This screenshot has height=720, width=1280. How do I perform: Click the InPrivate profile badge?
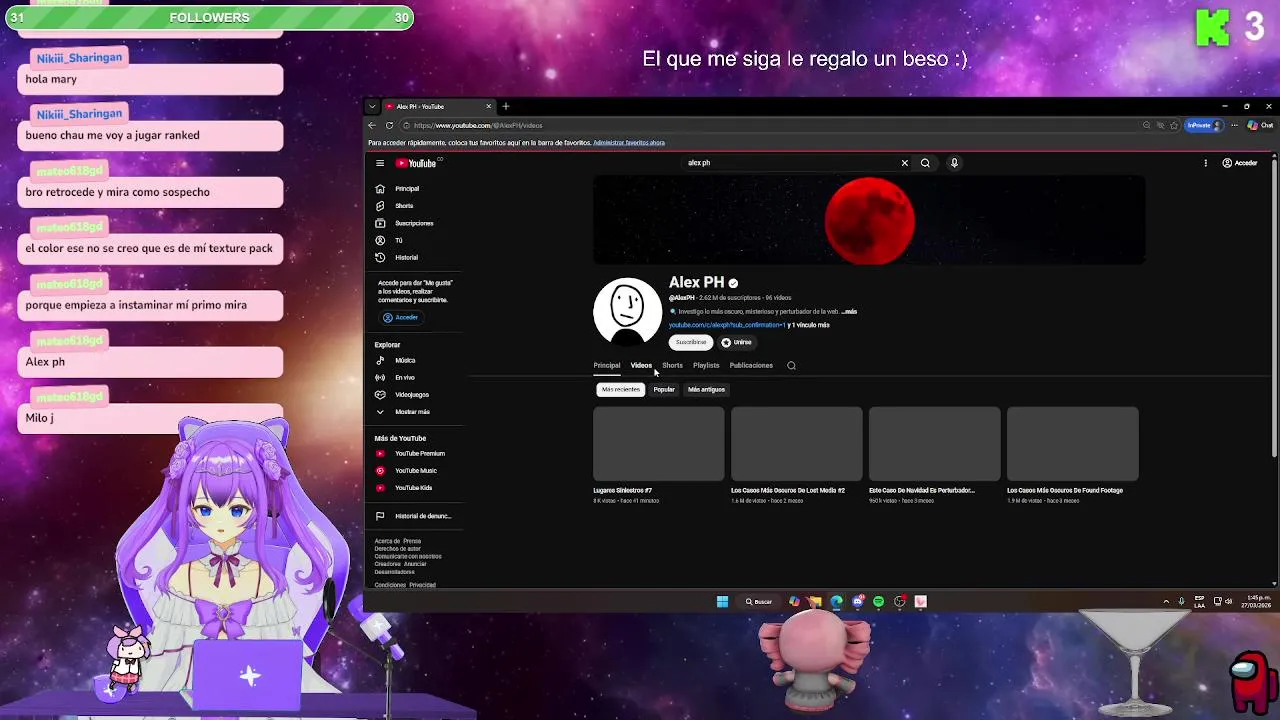click(x=1204, y=126)
